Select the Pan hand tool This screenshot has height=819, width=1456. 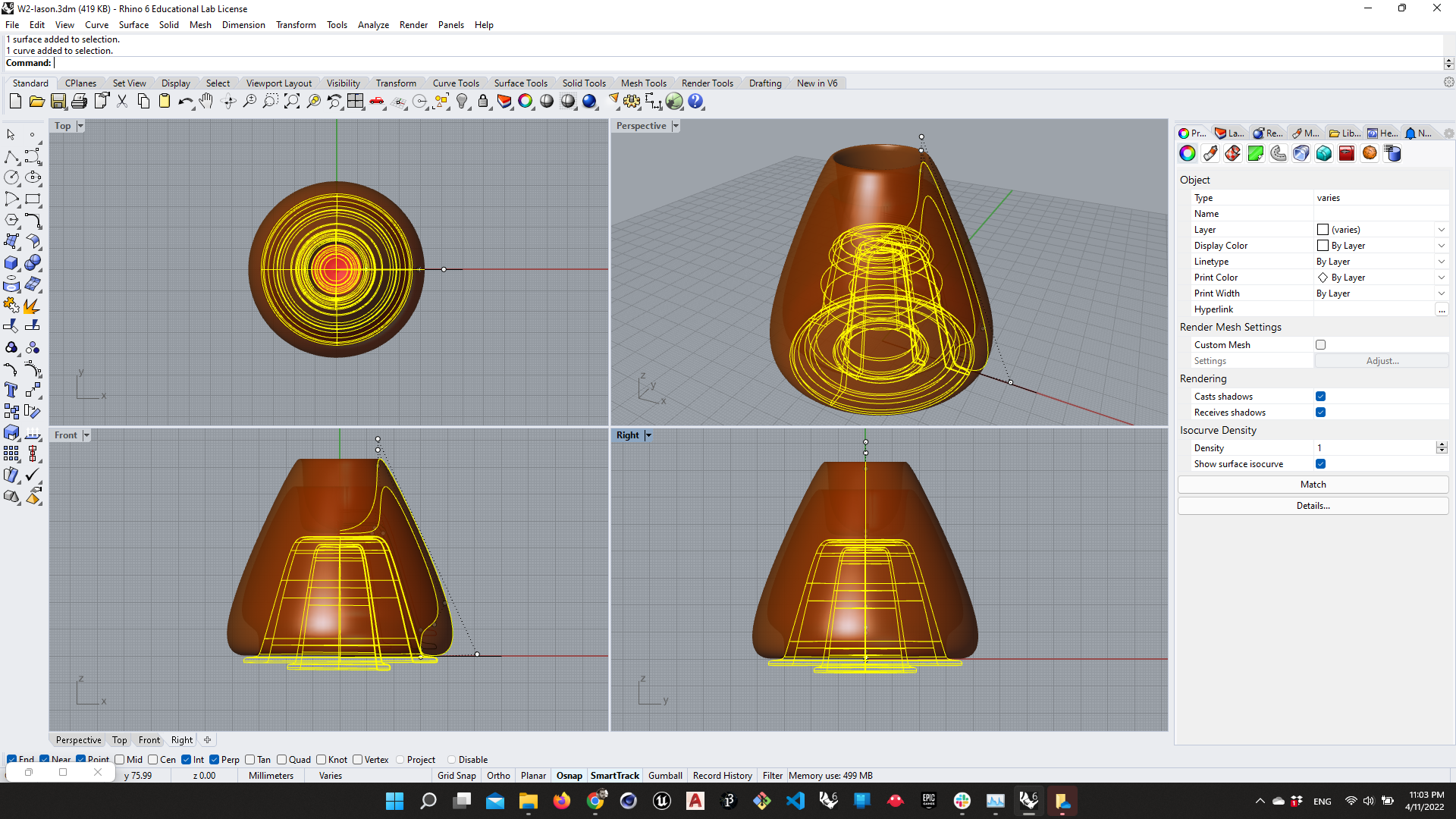206,101
